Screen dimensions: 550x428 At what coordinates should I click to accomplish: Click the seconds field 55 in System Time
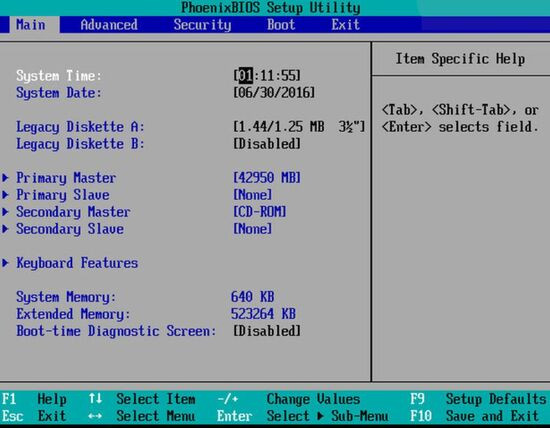pos(288,75)
